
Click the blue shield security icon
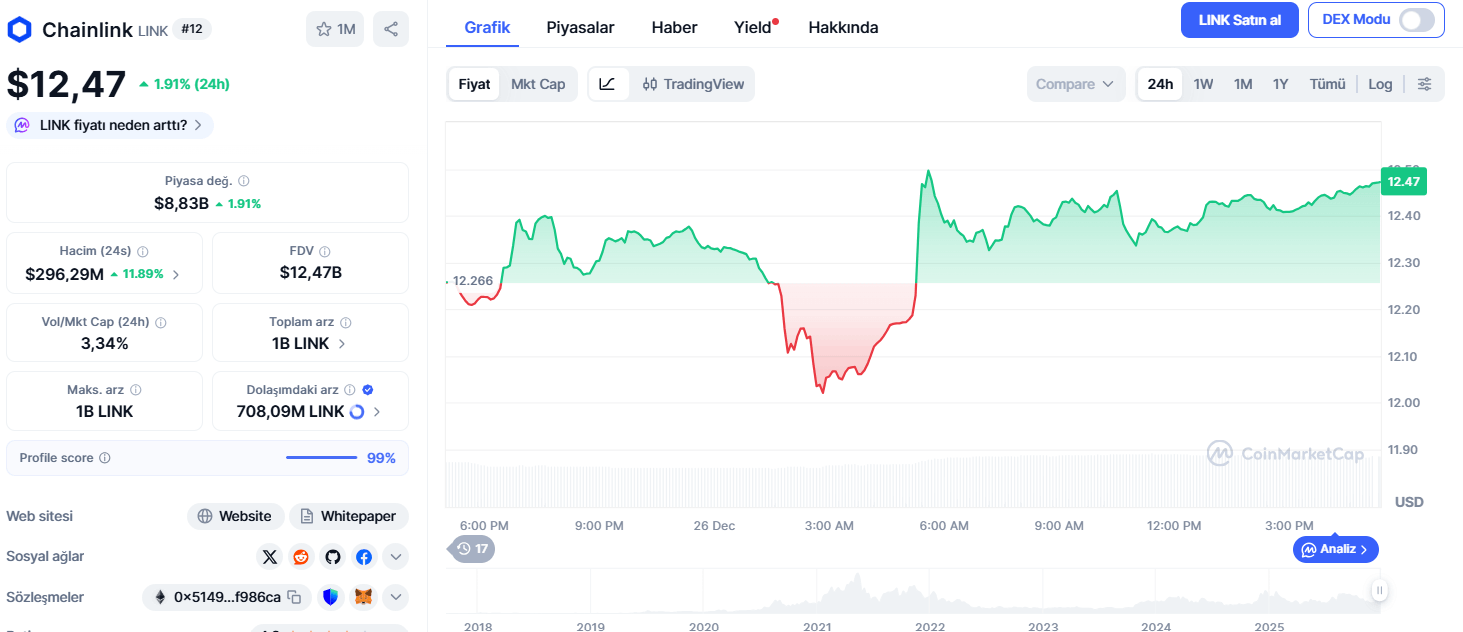pos(331,598)
